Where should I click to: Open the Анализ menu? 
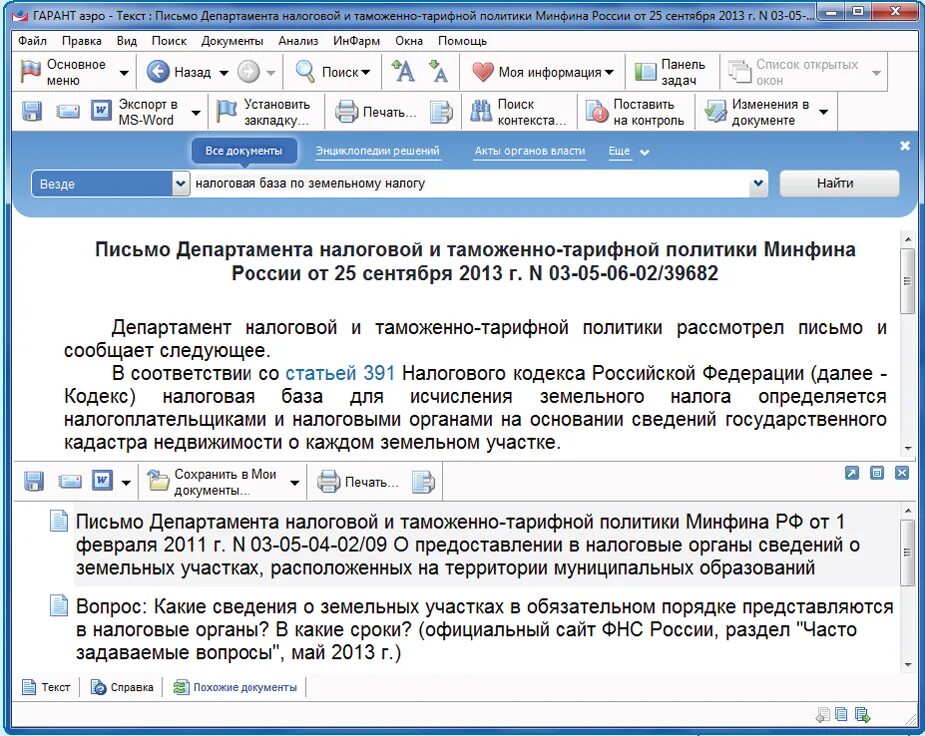coord(298,41)
